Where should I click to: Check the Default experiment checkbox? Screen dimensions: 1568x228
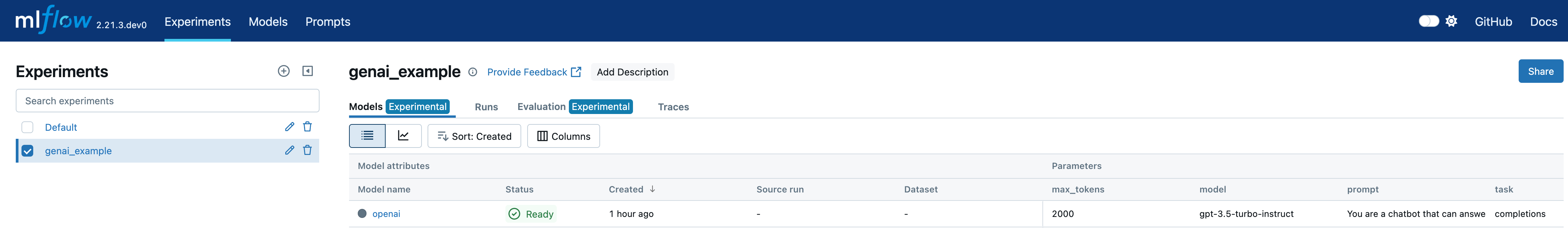28,127
